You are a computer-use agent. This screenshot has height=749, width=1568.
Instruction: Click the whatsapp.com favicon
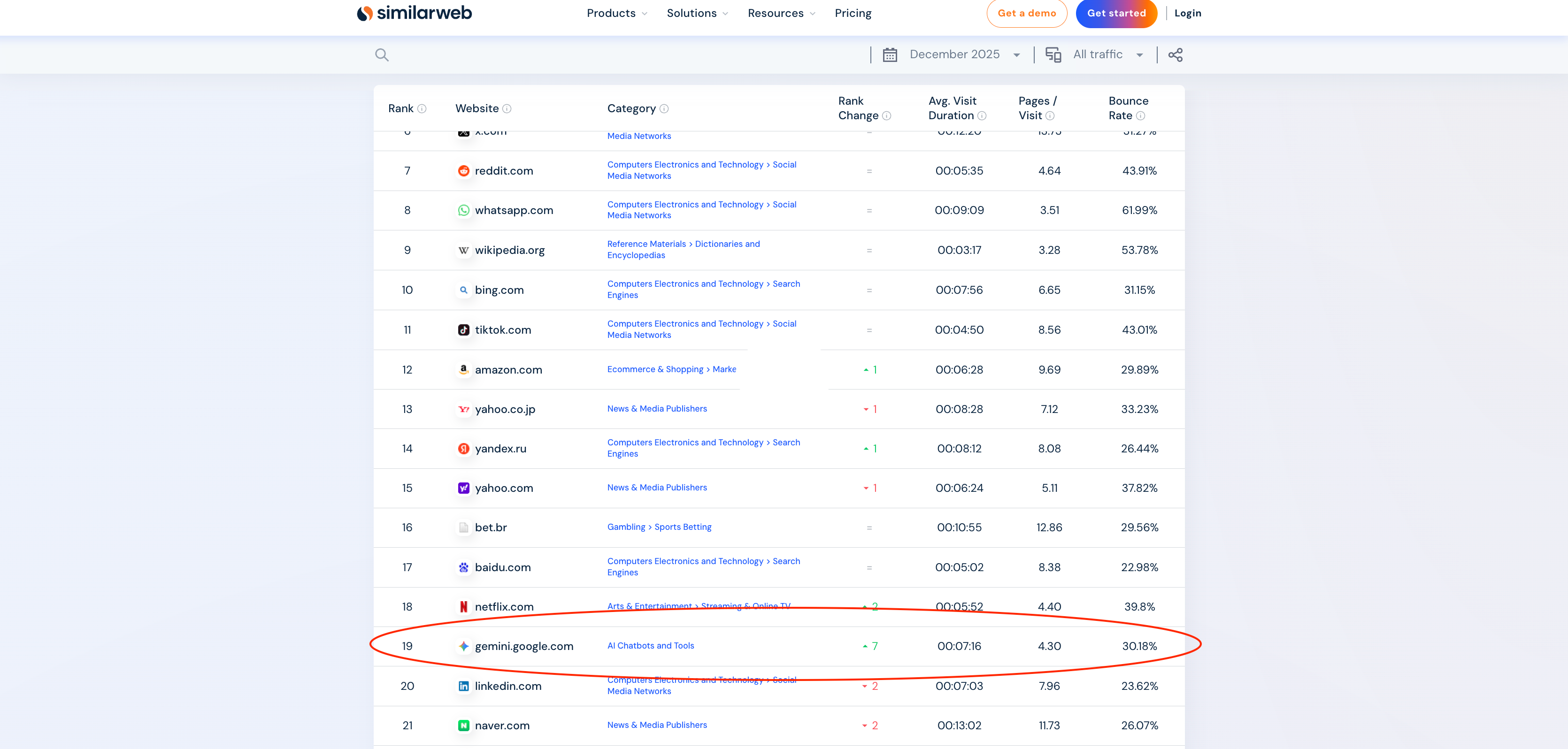click(464, 211)
